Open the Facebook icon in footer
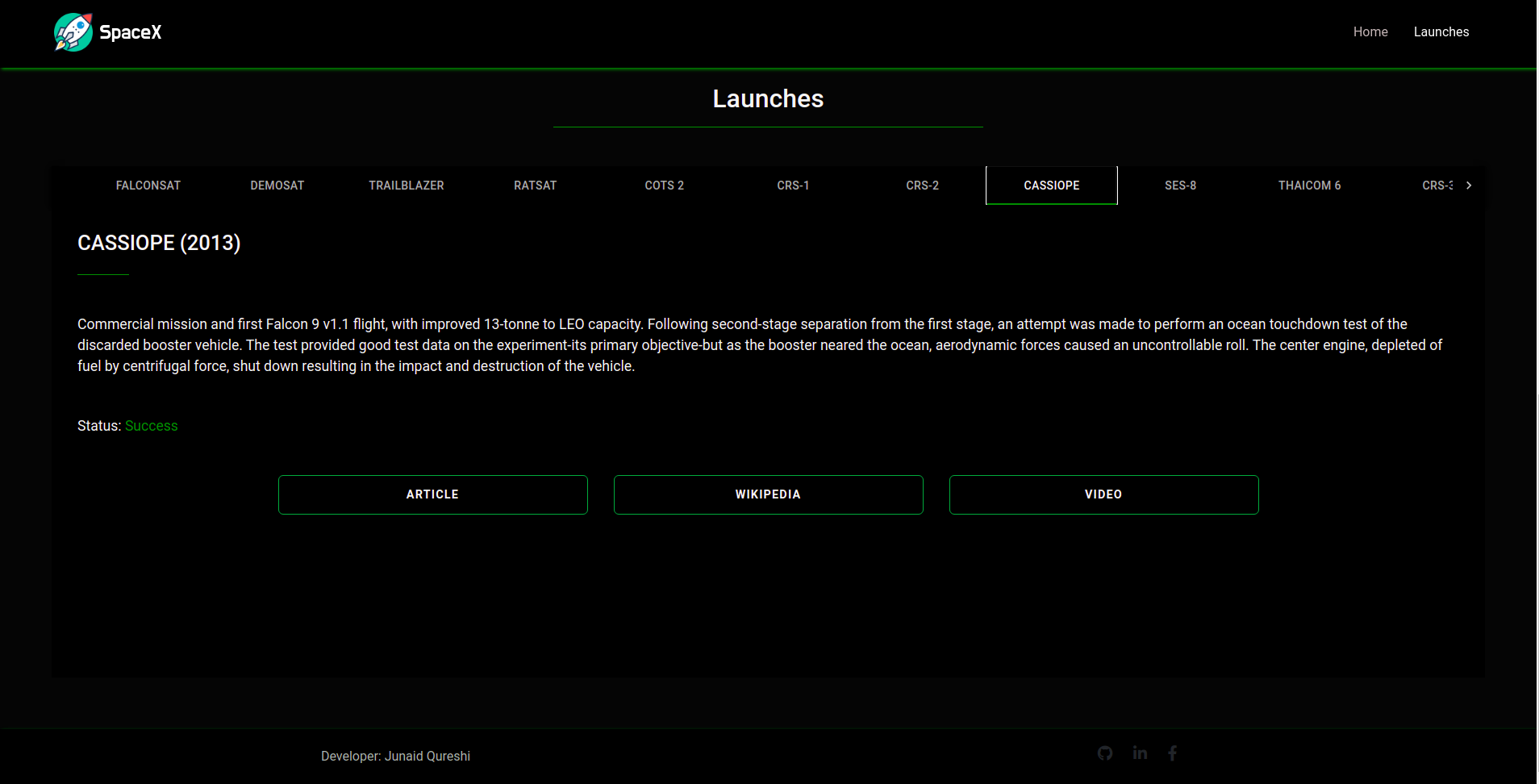This screenshot has width=1539, height=784. (x=1172, y=753)
